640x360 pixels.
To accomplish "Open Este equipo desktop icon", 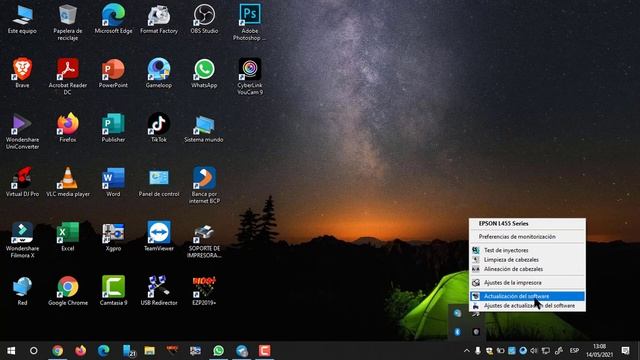I will point(22,19).
